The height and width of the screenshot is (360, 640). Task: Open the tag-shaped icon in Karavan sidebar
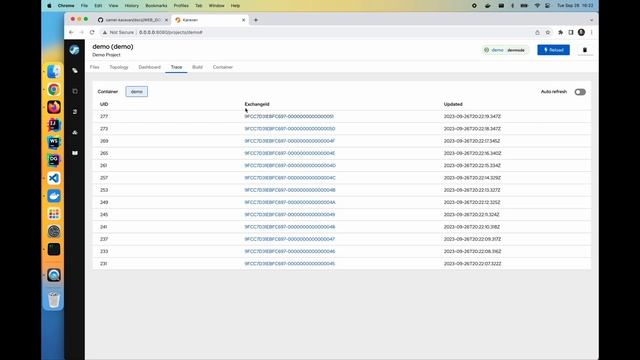(x=75, y=71)
